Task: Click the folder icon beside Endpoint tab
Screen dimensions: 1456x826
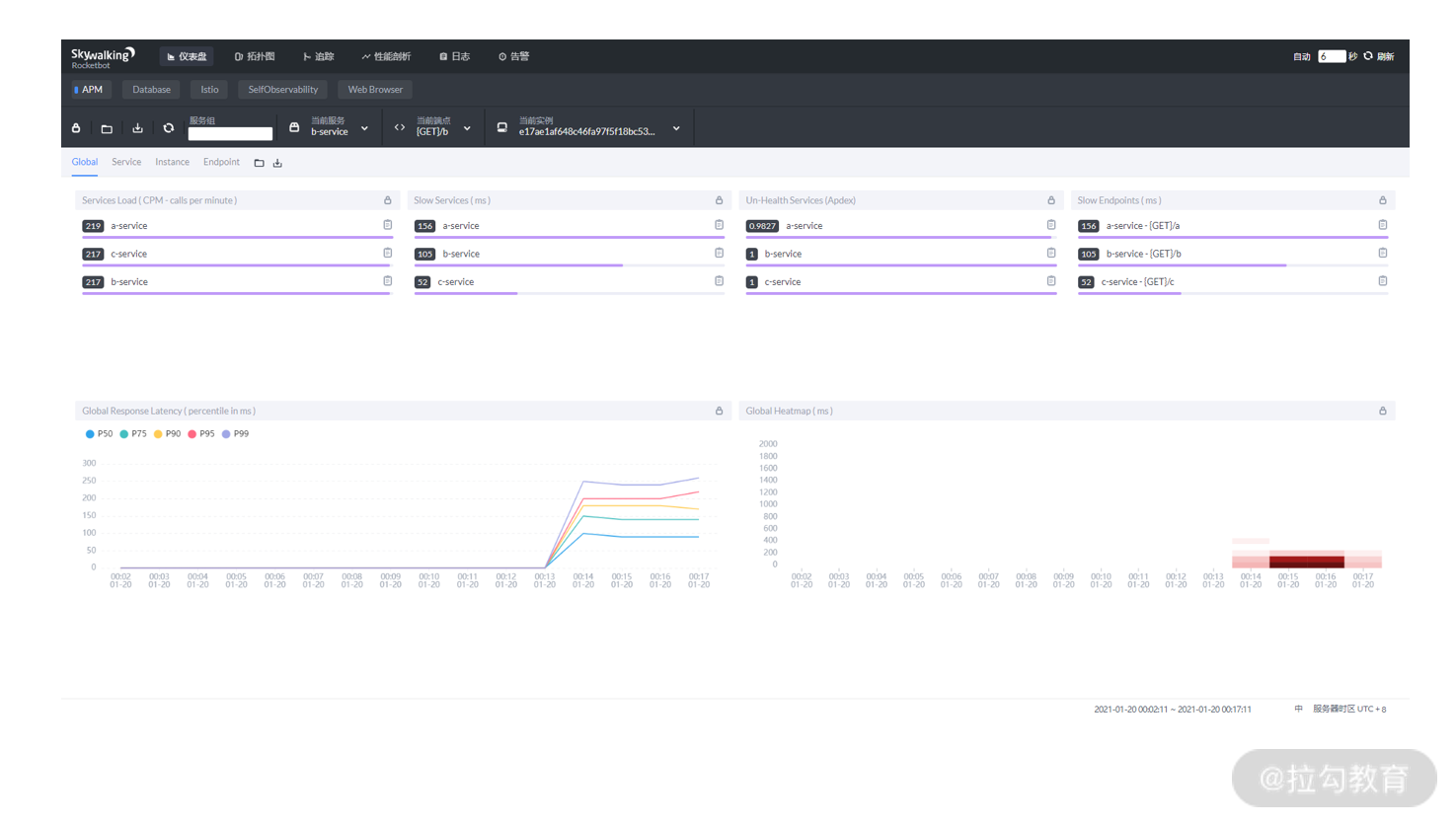Action: click(x=259, y=163)
